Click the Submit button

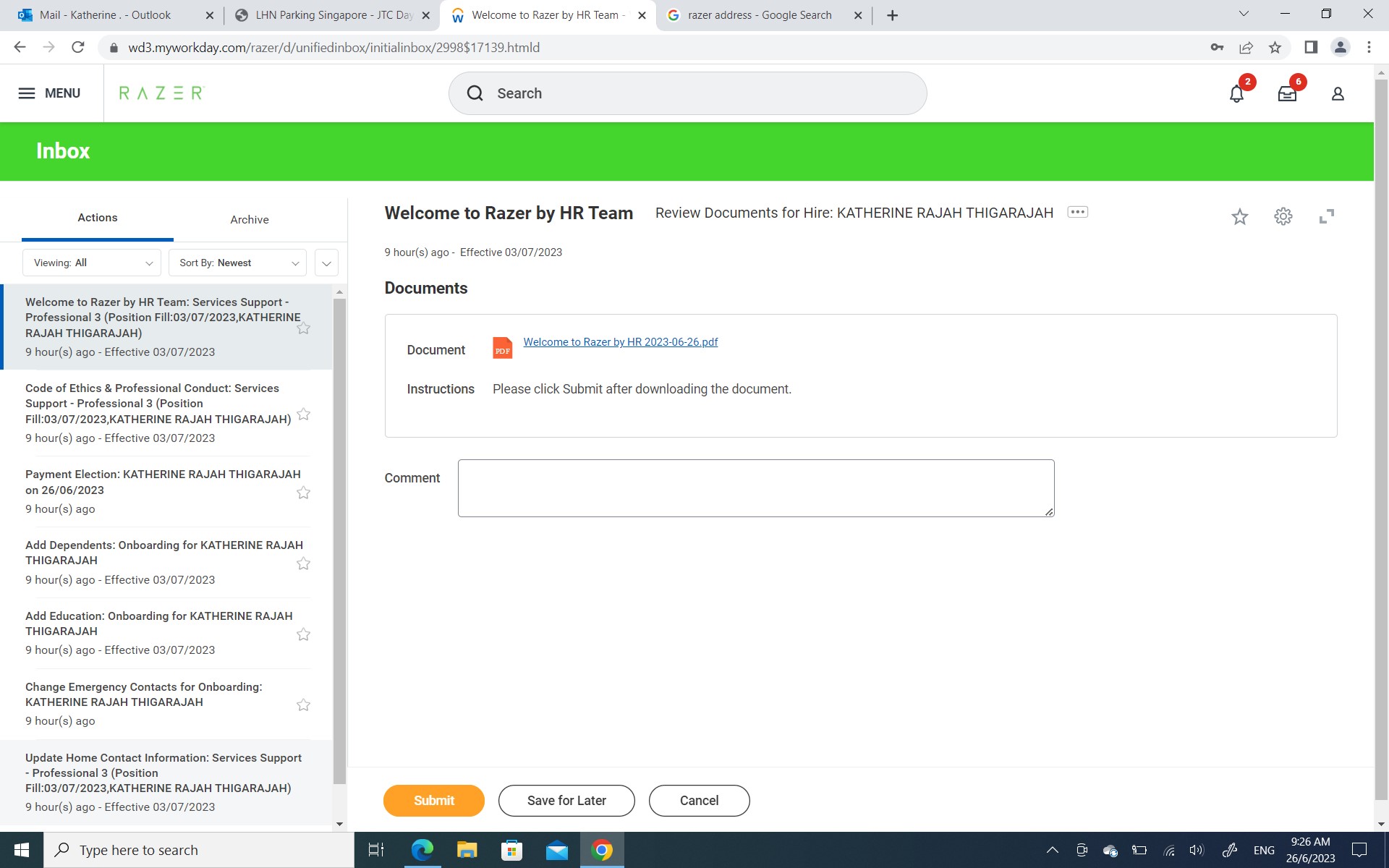(434, 801)
